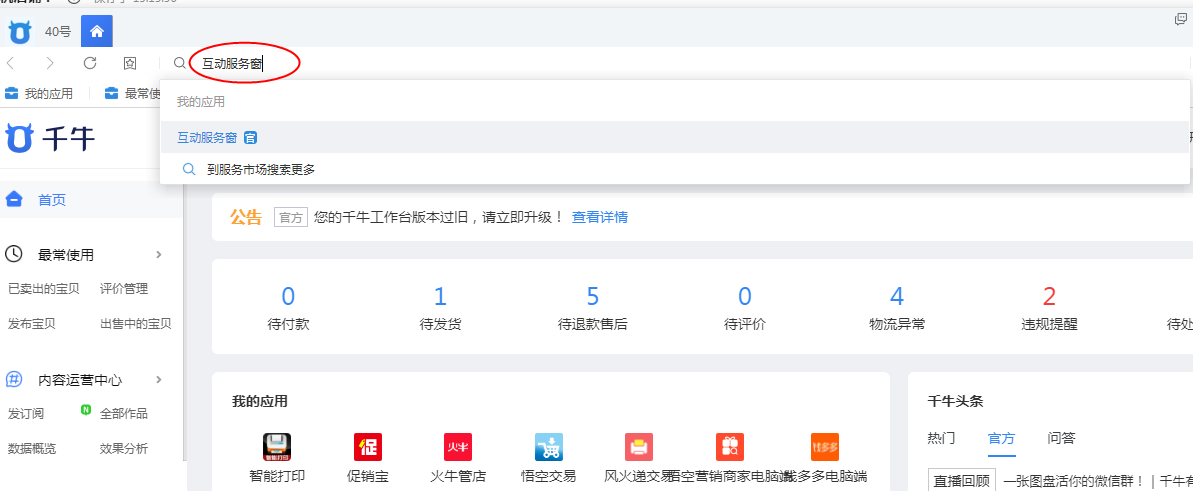Click the sidebar vertical scrollbar

click(x=184, y=324)
